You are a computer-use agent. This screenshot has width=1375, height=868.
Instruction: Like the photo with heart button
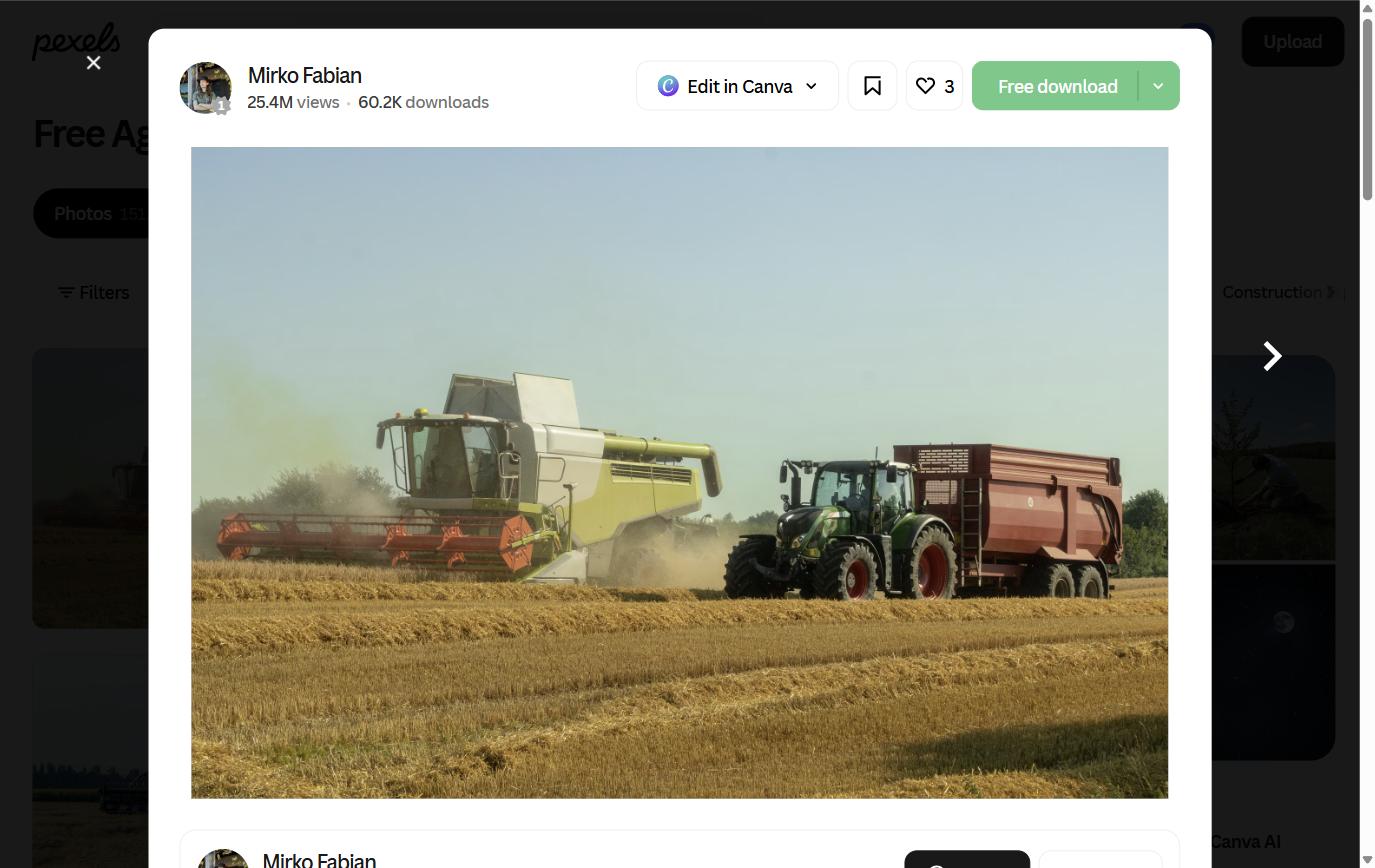coord(934,86)
